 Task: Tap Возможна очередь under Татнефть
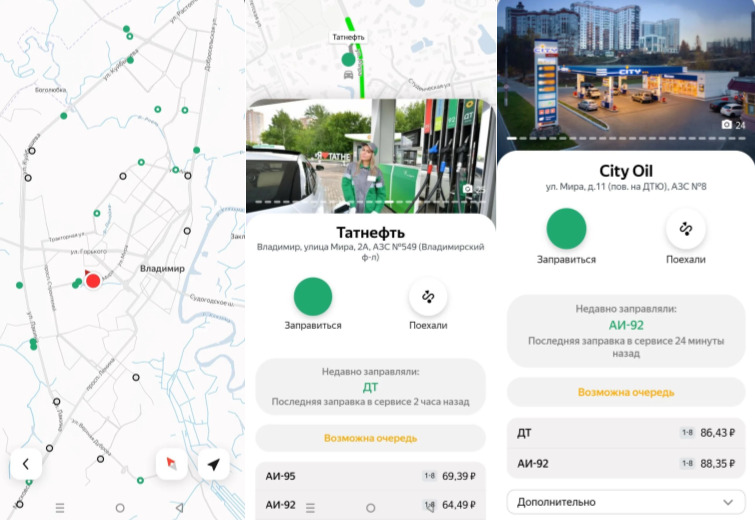point(370,438)
